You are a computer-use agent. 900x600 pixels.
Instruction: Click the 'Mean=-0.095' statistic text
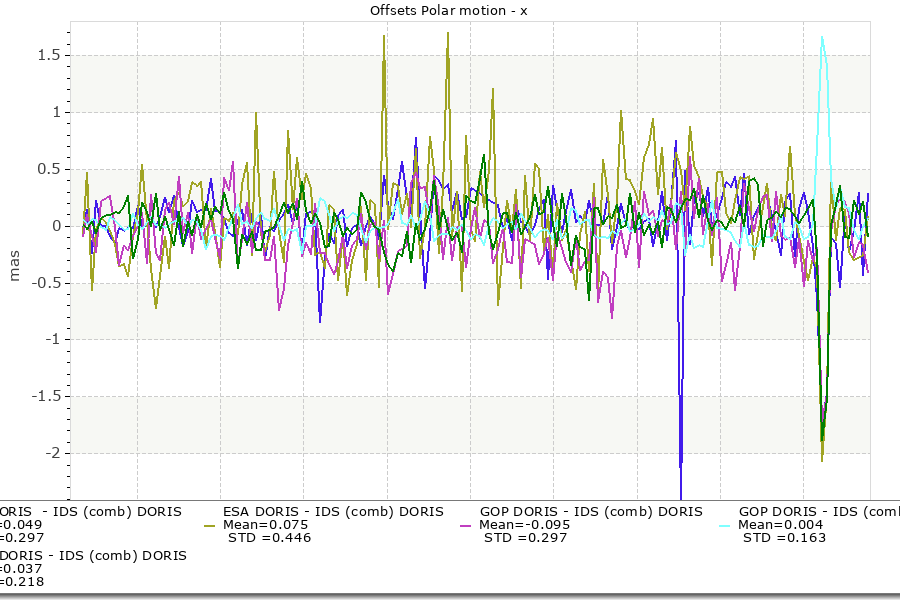525,525
